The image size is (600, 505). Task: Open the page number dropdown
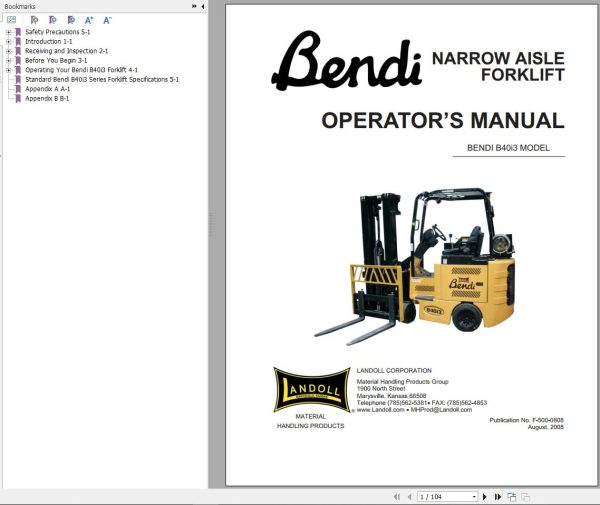(474, 497)
